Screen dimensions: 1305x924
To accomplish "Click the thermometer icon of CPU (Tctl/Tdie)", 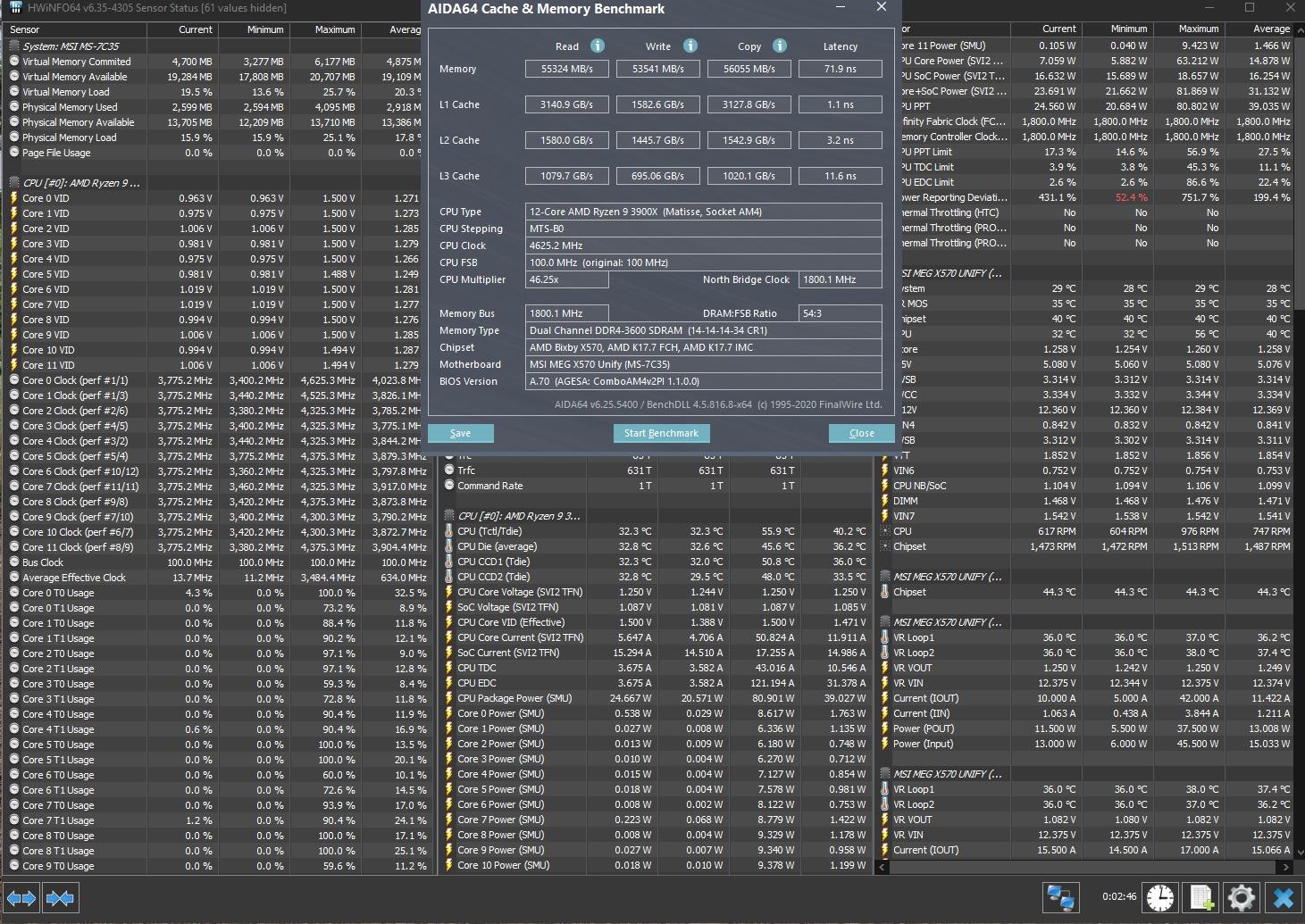I will coord(449,531).
